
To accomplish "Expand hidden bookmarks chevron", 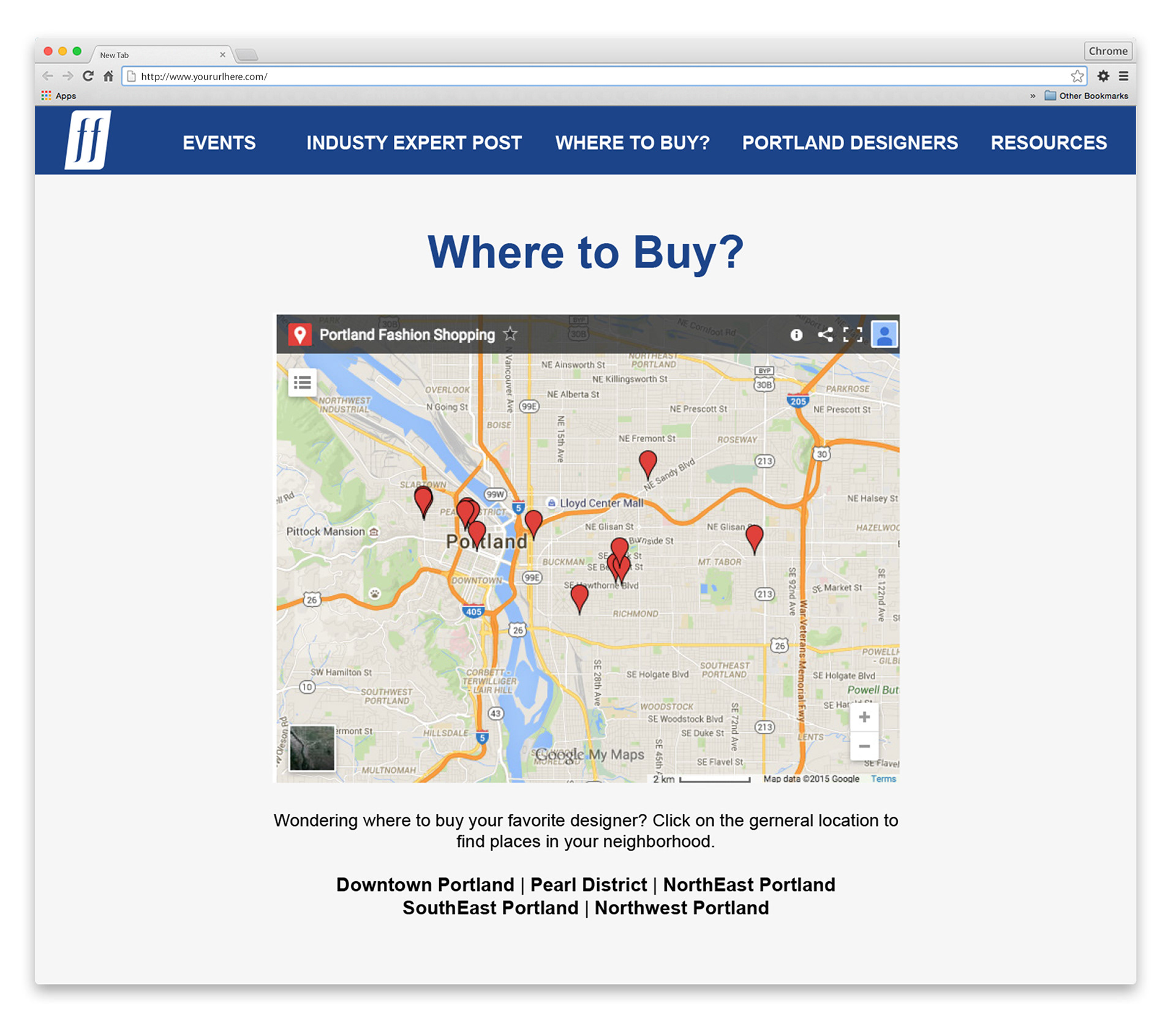I will point(1033,96).
